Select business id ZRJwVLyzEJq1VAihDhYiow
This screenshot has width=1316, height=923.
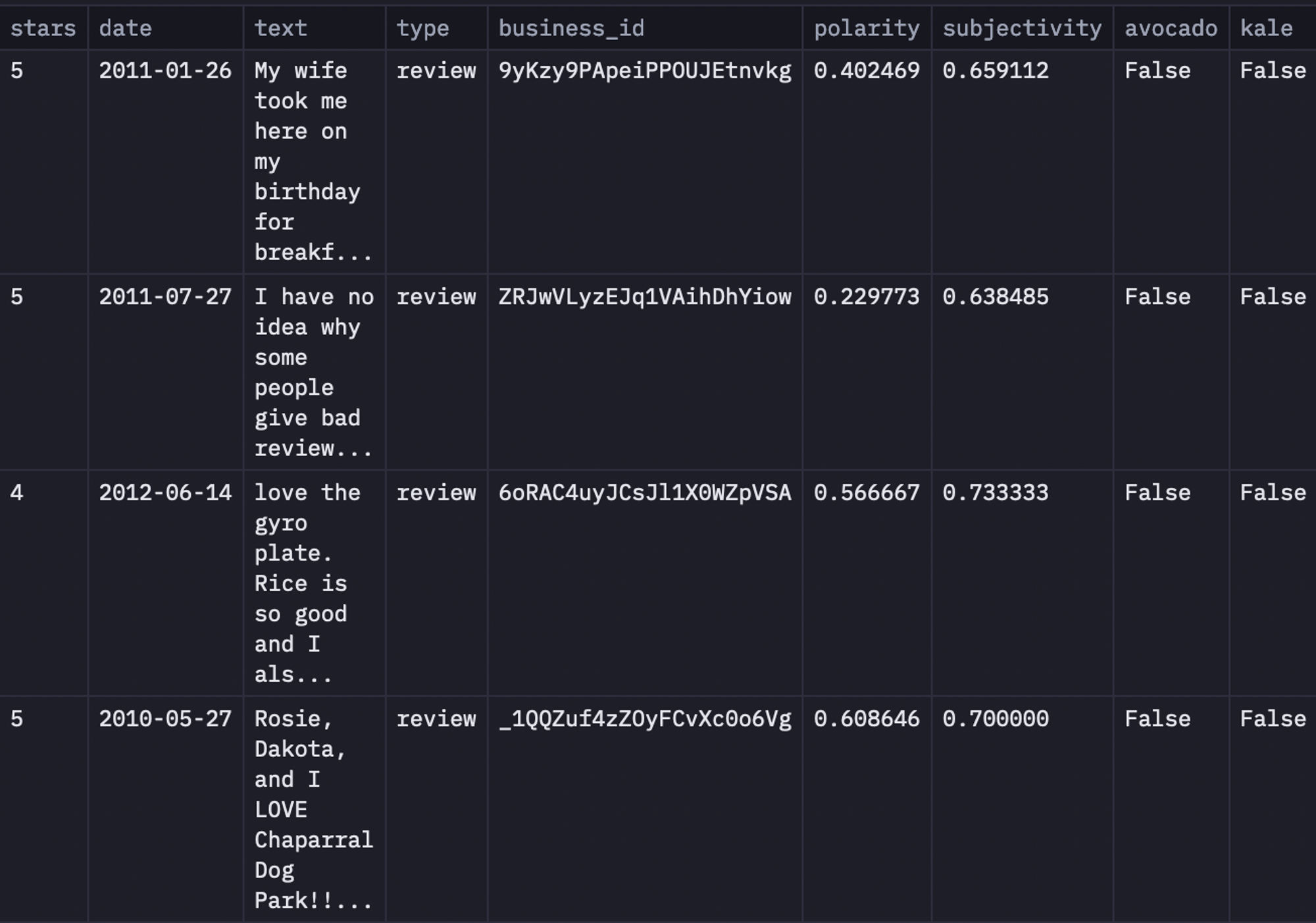point(645,297)
